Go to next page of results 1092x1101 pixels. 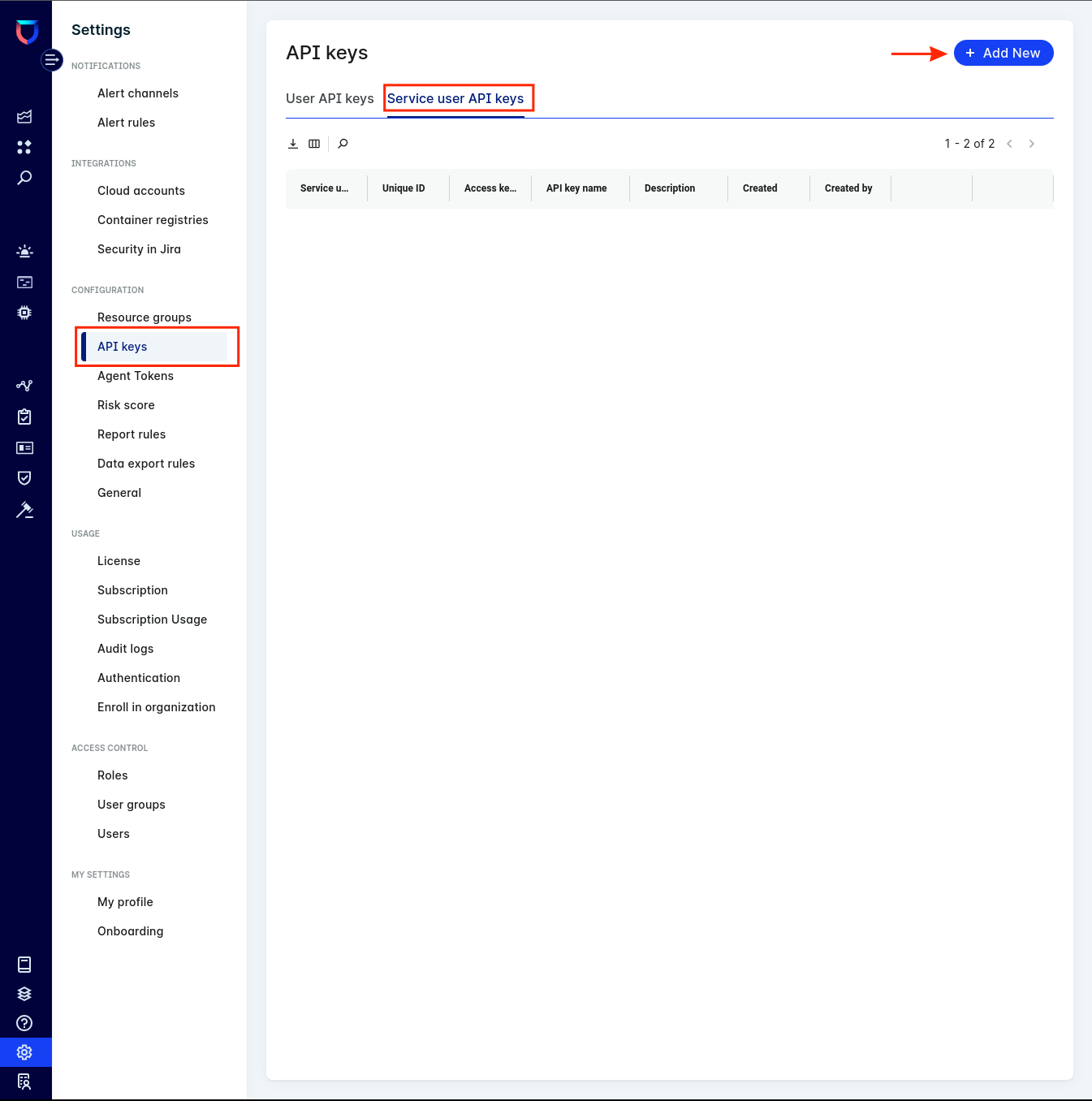point(1032,144)
